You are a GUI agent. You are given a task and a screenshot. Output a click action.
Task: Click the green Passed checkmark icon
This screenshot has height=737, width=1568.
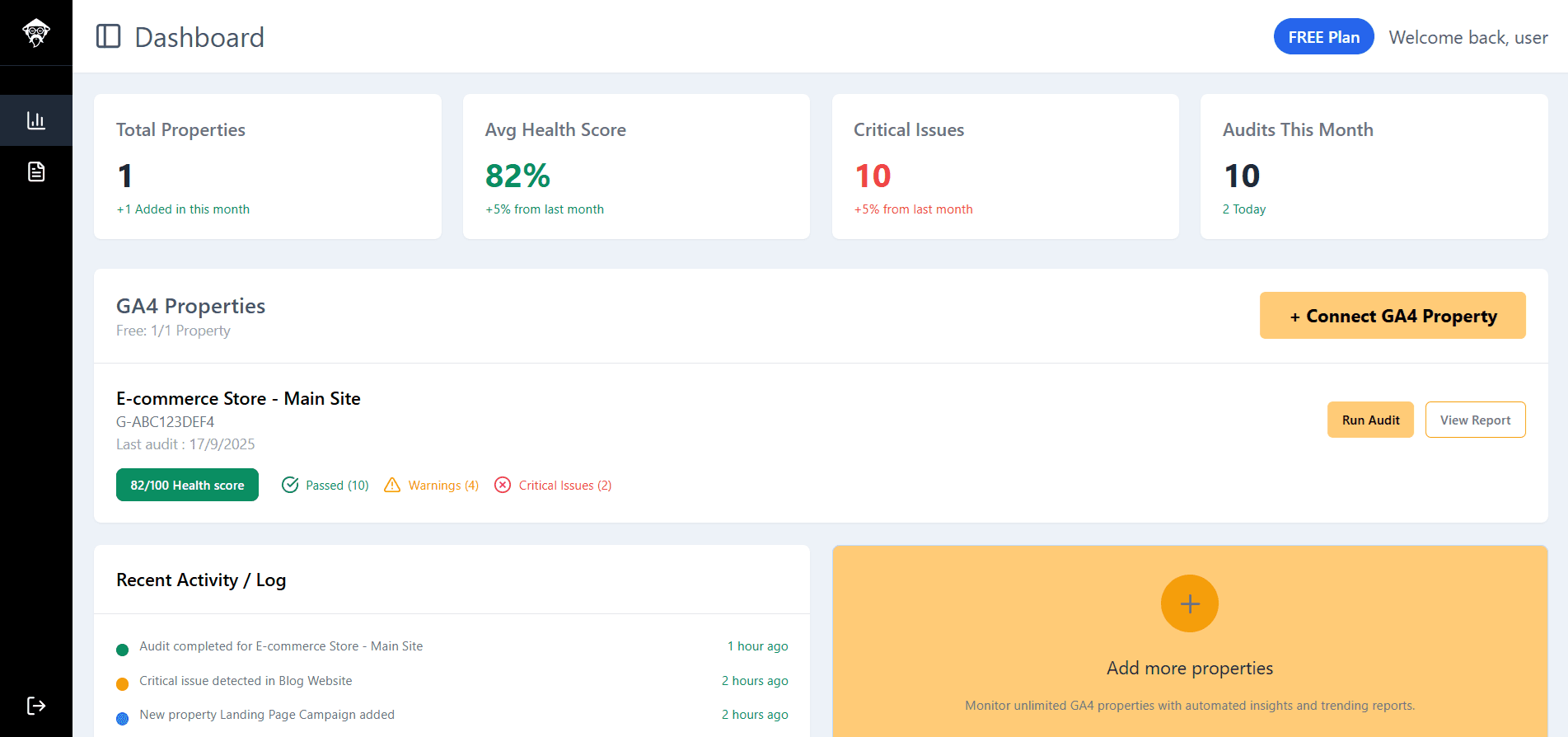pos(290,485)
